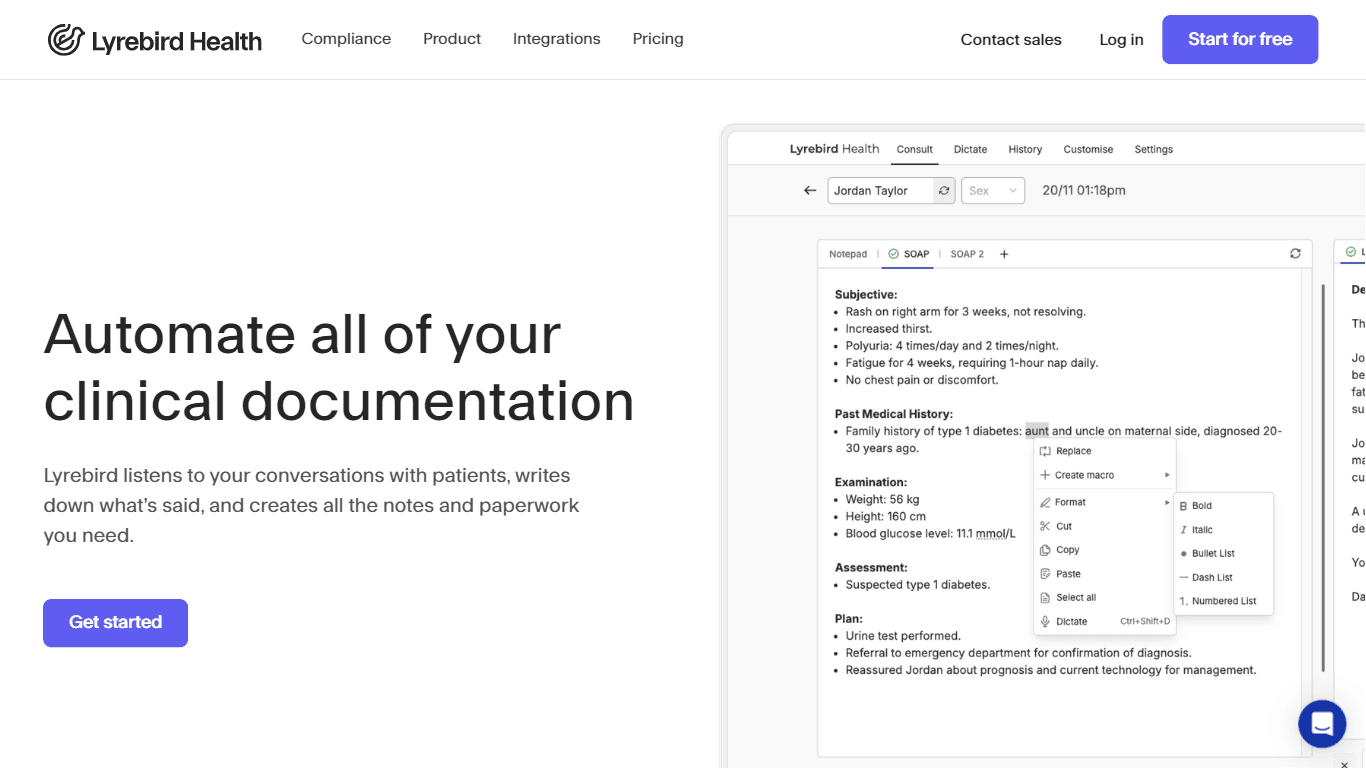Viewport: 1366px width, 768px height.
Task: Click the Start for free button
Action: pyautogui.click(x=1240, y=39)
